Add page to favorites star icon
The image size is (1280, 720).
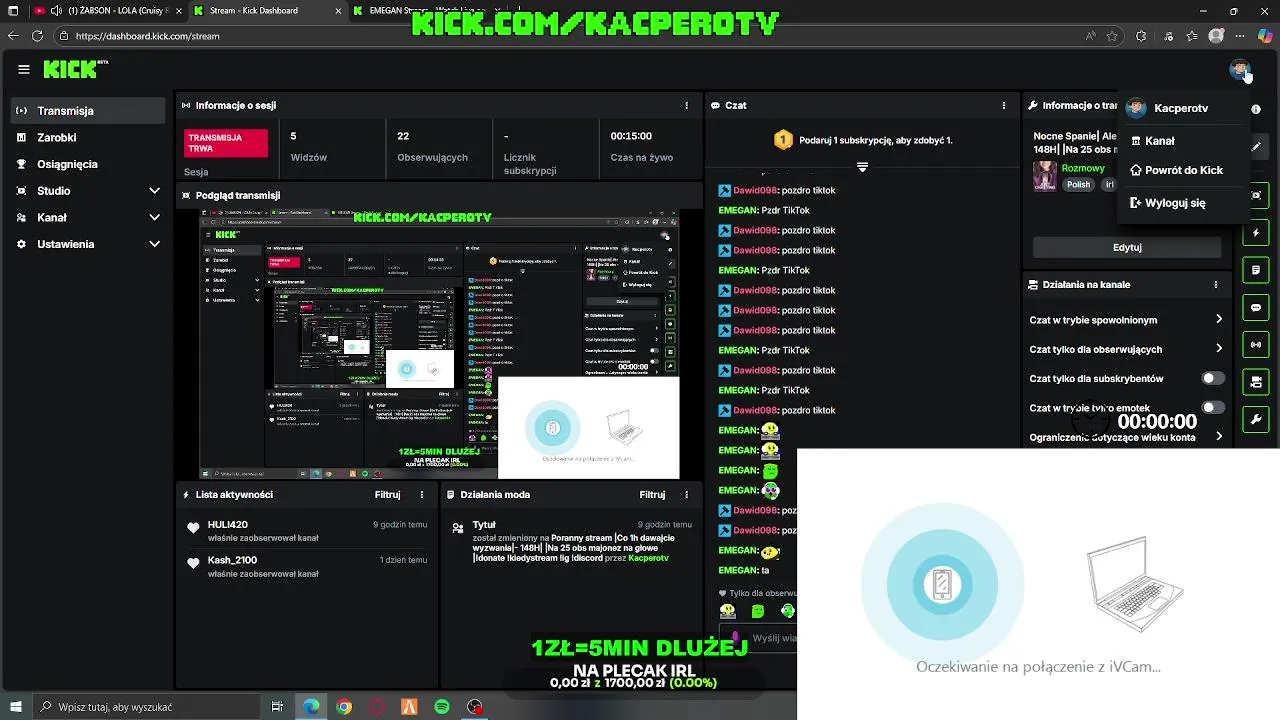pyautogui.click(x=1112, y=36)
